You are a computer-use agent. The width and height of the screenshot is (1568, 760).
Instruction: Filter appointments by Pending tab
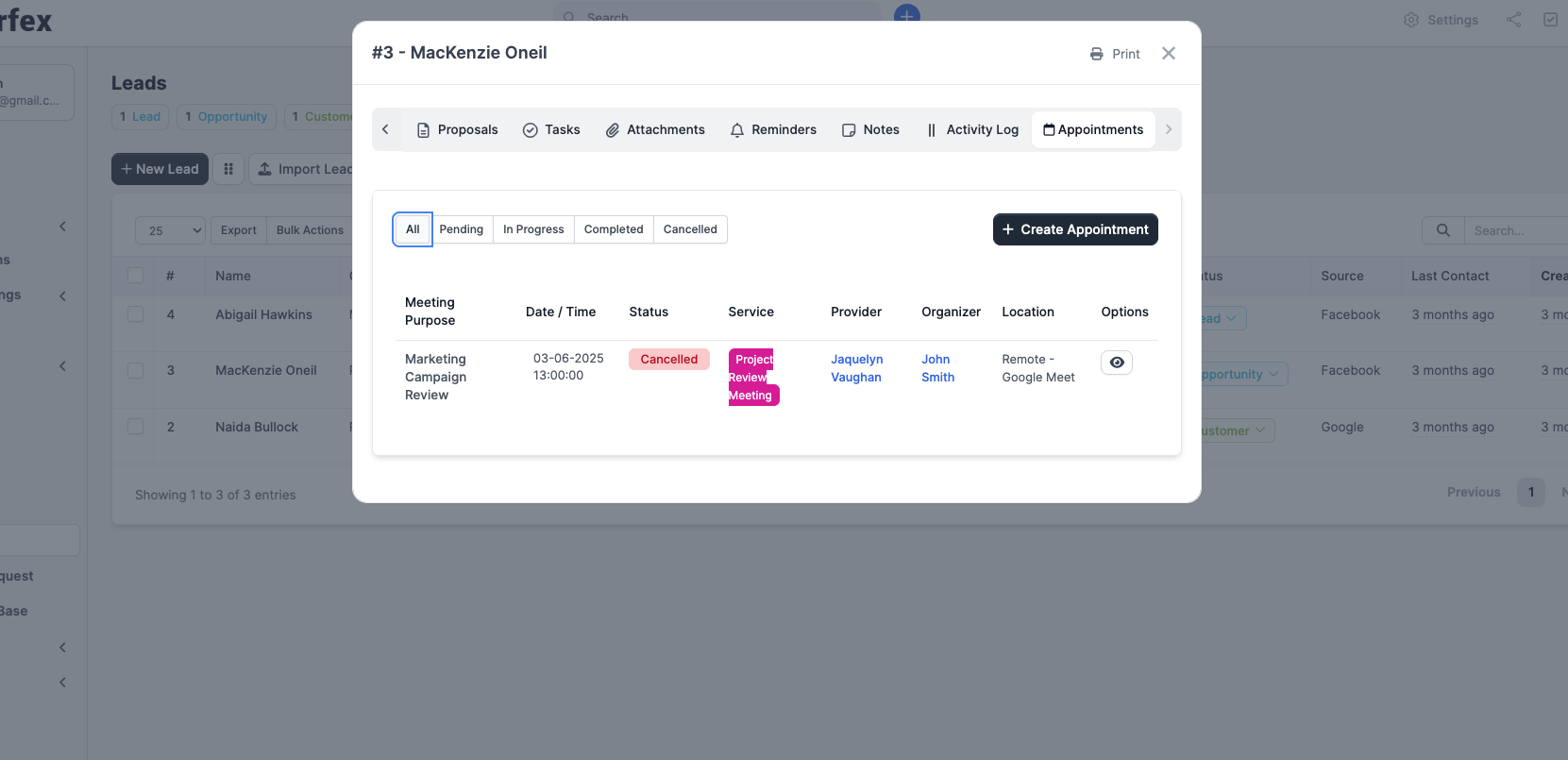tap(461, 229)
